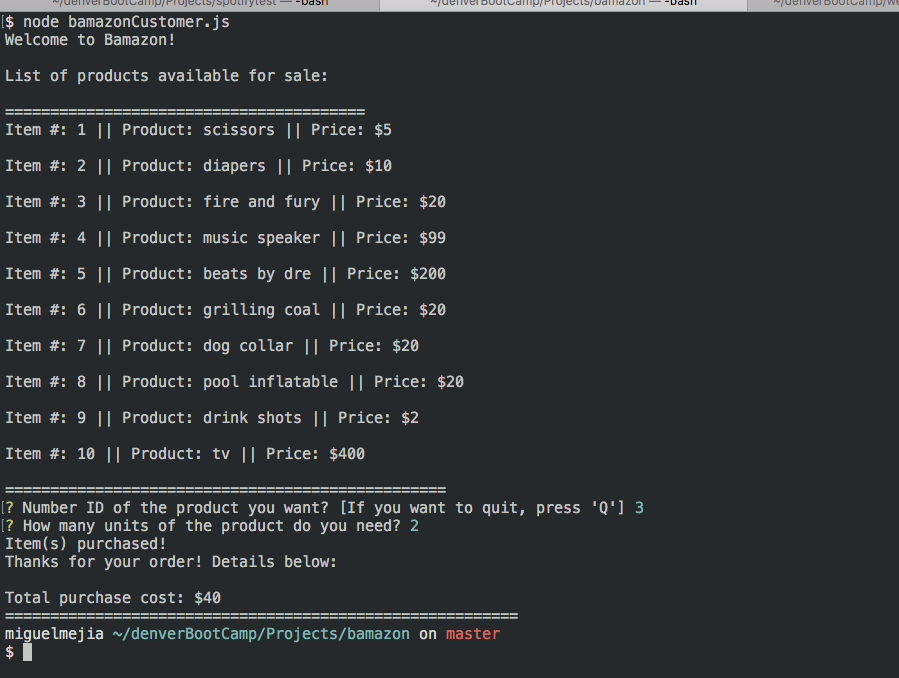Click the 'fire and fury' product row
Image resolution: width=899 pixels, height=678 pixels.
[225, 202]
